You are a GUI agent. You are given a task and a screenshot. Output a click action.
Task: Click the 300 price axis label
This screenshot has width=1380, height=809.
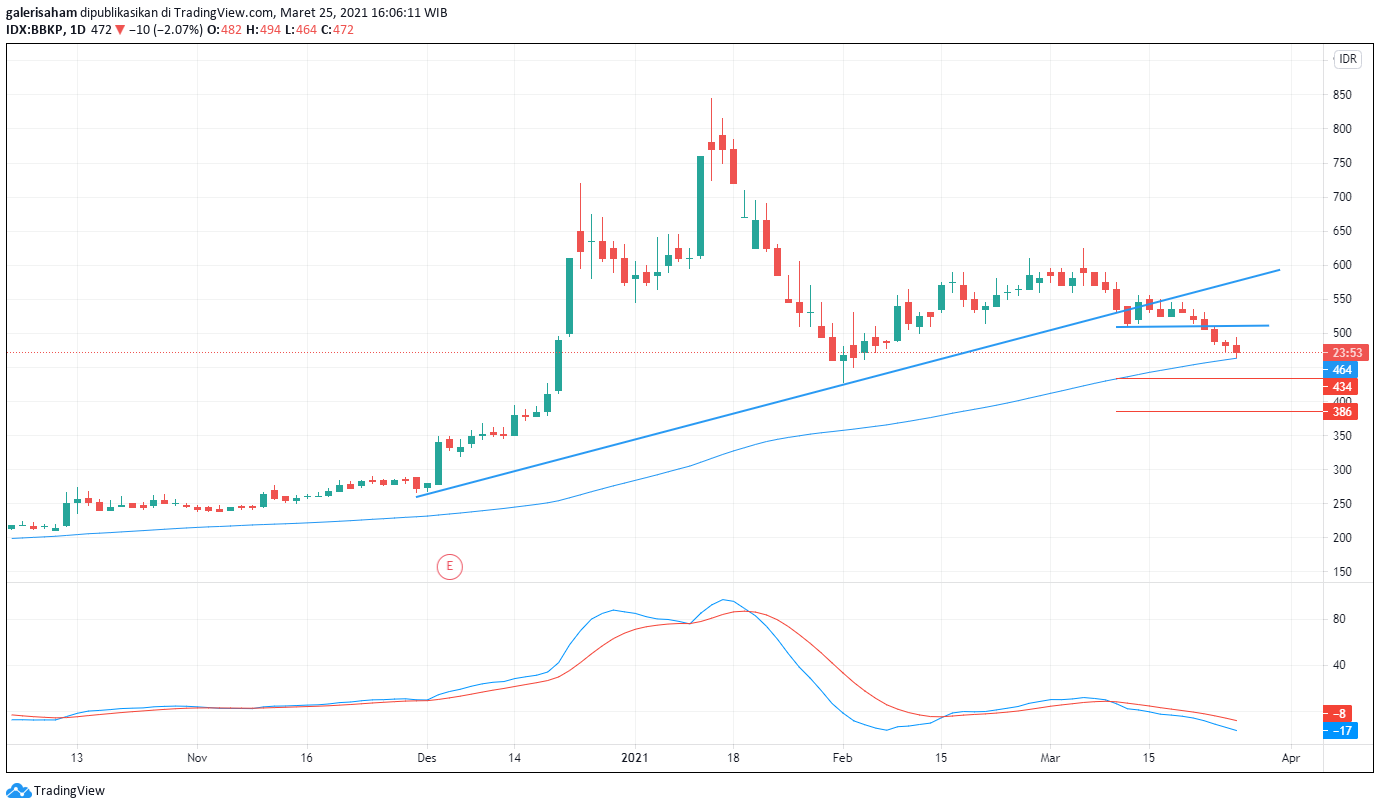coord(1342,470)
